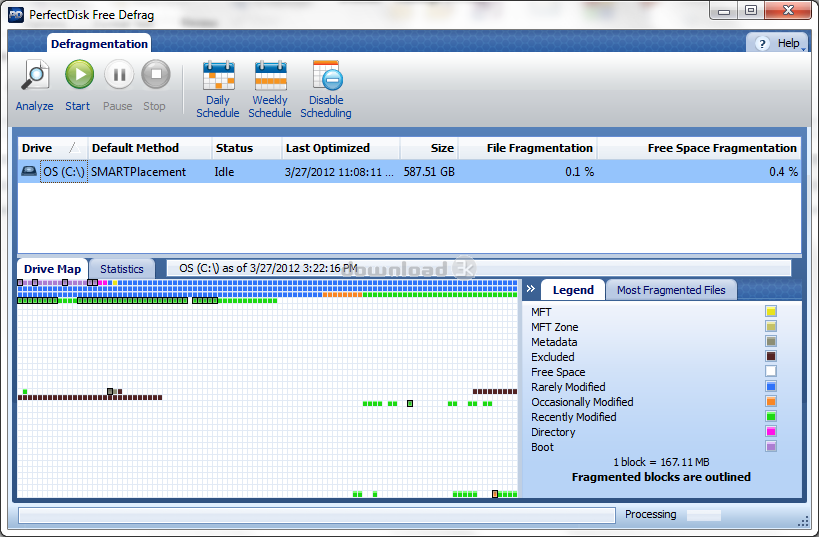Start defragmentation with the green play button
This screenshot has height=537, width=819.
pos(79,74)
